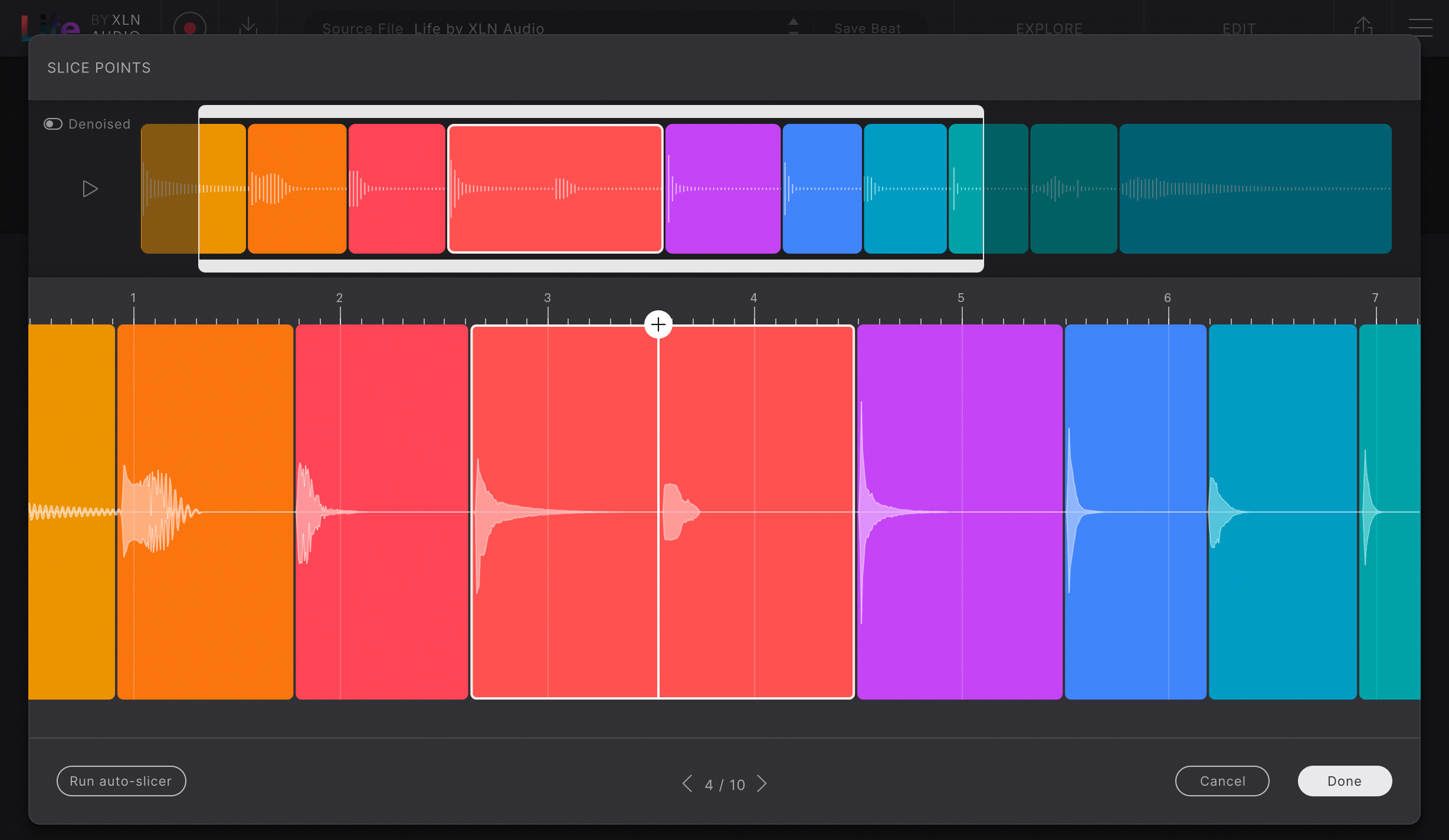1449x840 pixels.
Task: Select the pink-red slice in overview
Action: 397,189
